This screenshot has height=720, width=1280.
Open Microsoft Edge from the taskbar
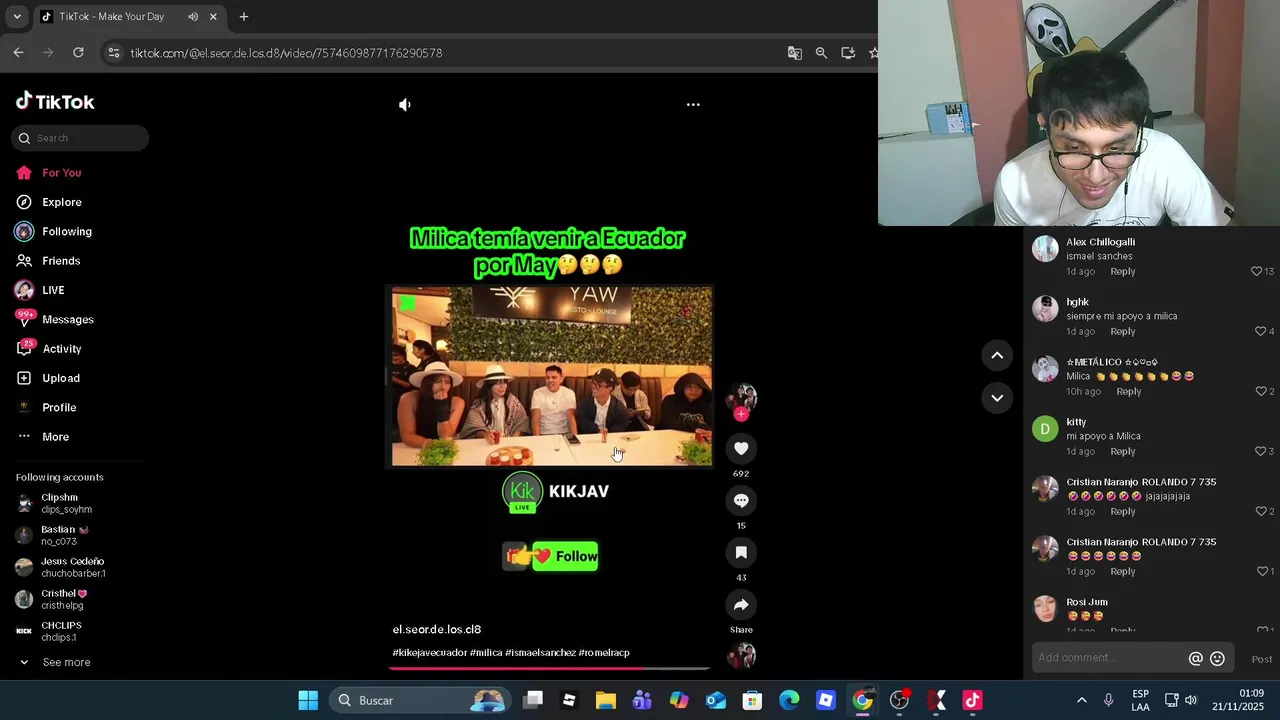pyautogui.click(x=789, y=700)
